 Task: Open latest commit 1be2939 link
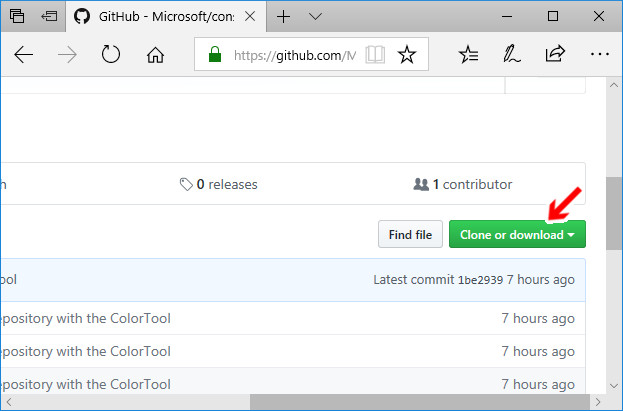pyautogui.click(x=480, y=280)
